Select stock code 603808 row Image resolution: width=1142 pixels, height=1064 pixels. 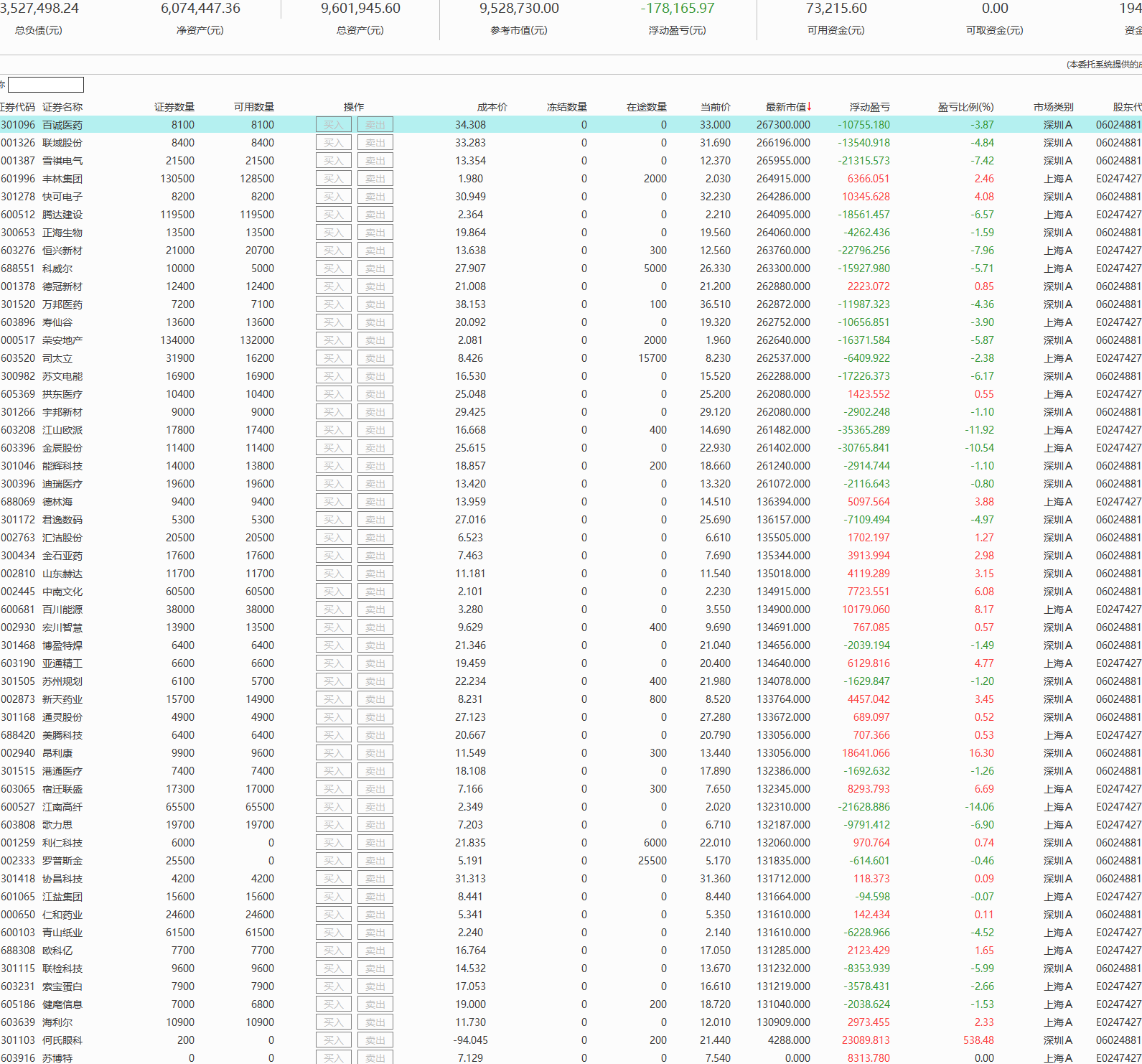coord(571,825)
